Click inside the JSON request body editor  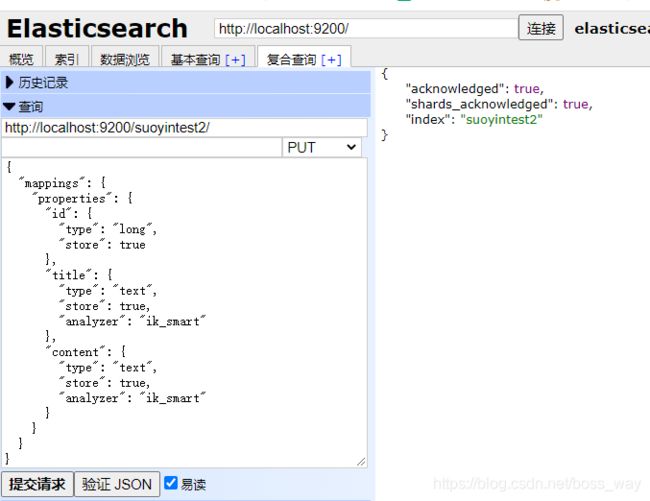(x=184, y=312)
